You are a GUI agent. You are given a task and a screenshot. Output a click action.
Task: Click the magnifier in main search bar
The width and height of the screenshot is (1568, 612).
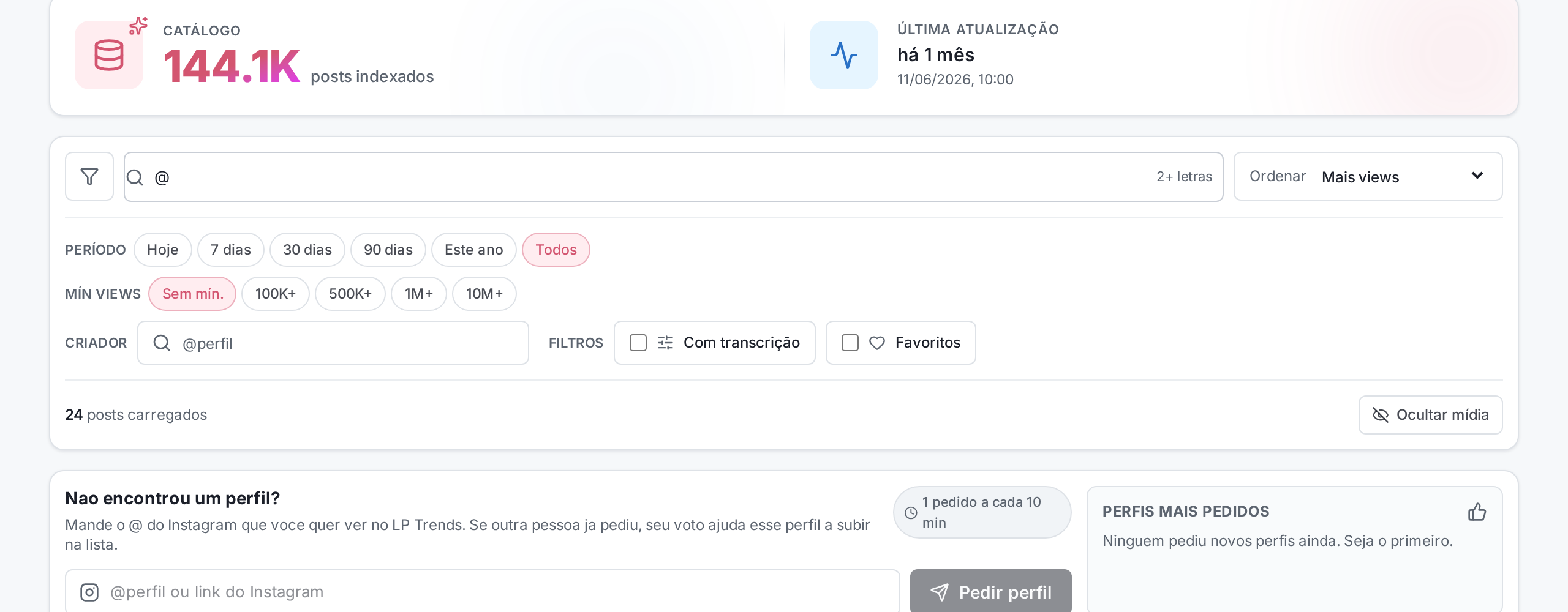coord(135,177)
